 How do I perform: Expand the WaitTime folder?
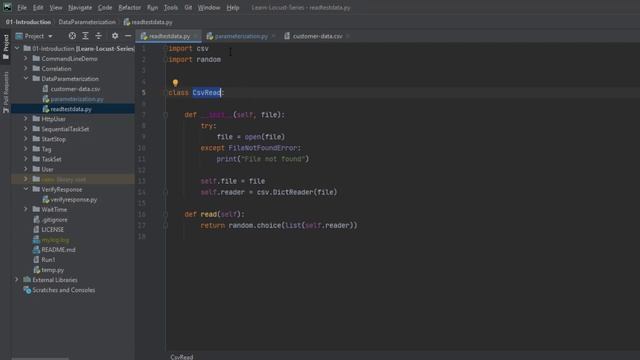(x=26, y=209)
